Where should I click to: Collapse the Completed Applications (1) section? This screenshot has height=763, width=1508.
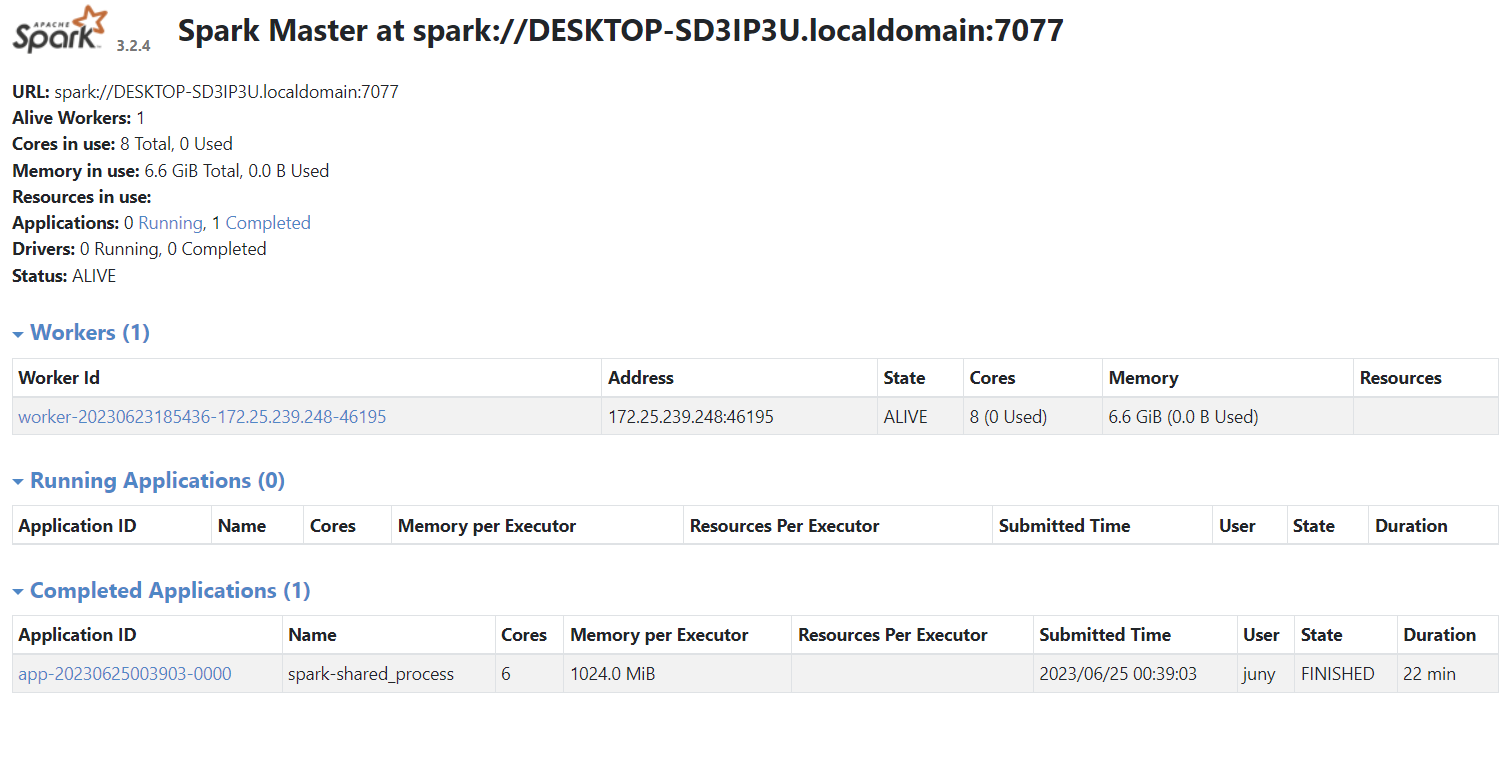point(162,591)
